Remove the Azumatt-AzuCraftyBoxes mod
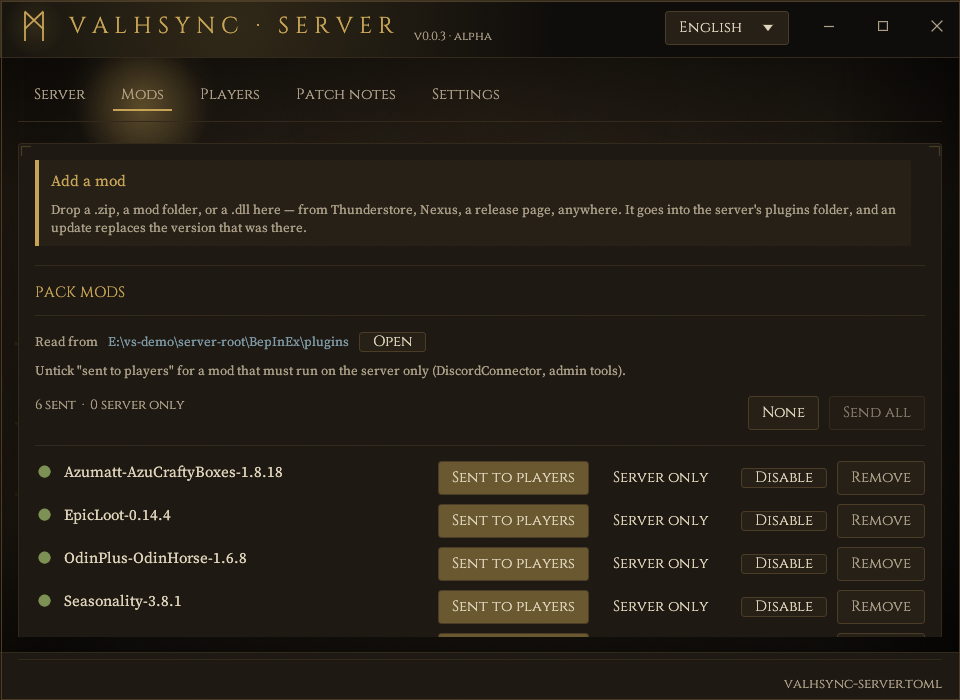Viewport: 960px width, 700px height. pos(880,478)
